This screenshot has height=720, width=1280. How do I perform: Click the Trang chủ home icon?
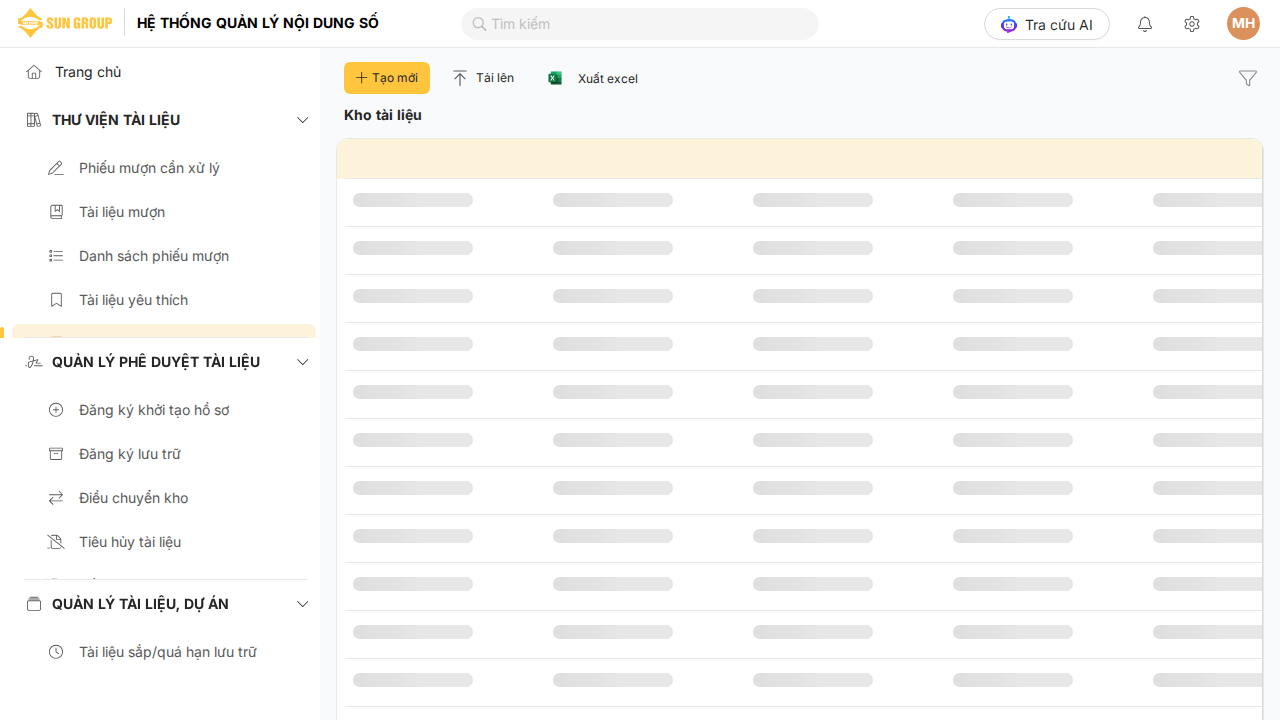[34, 72]
